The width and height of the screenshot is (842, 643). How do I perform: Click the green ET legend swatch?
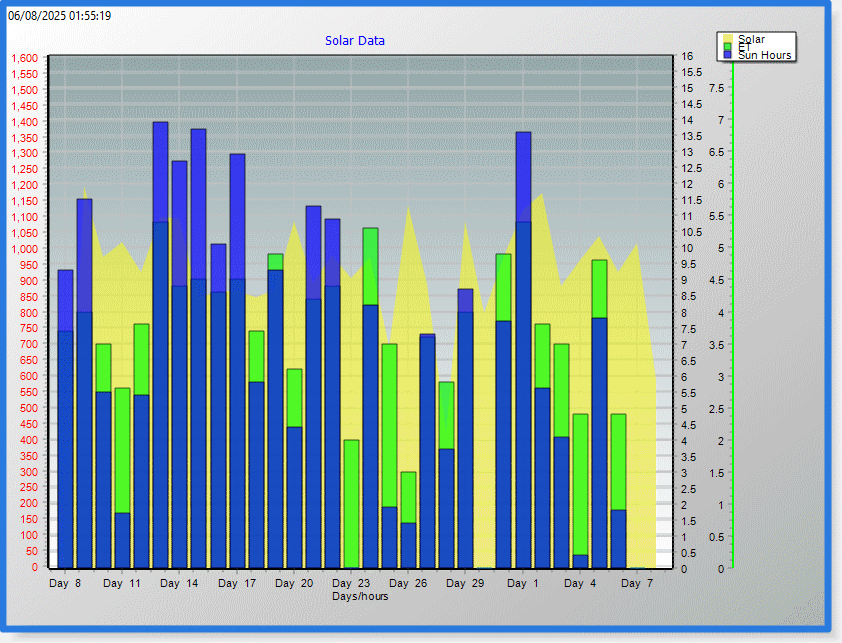click(728, 47)
